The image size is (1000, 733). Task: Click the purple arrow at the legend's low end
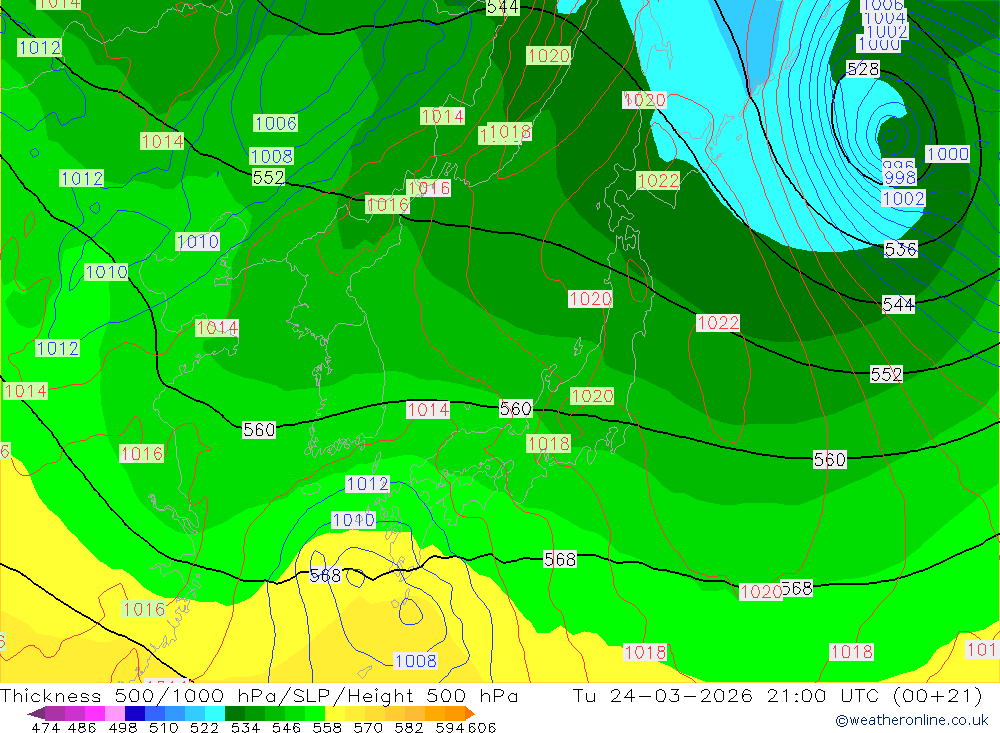click(36, 713)
